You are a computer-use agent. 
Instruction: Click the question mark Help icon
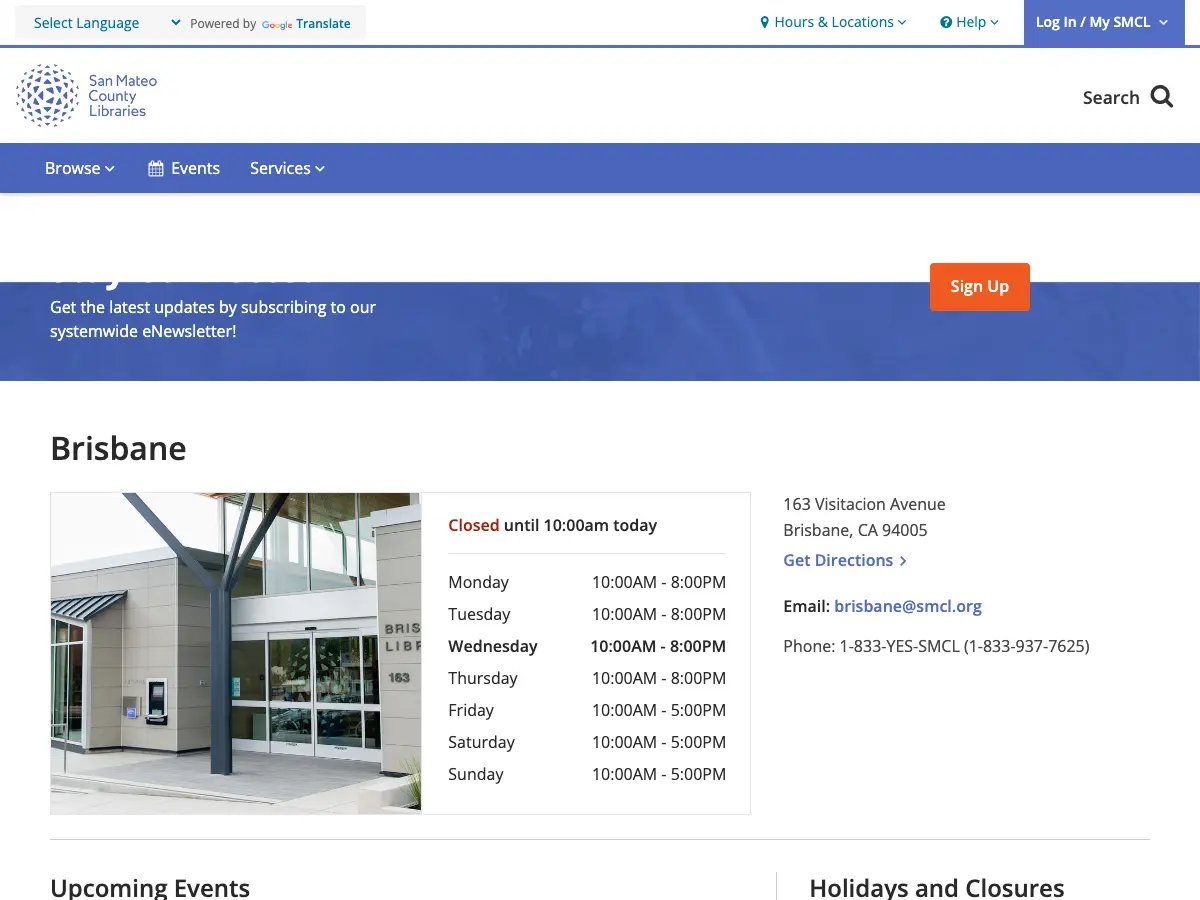946,22
